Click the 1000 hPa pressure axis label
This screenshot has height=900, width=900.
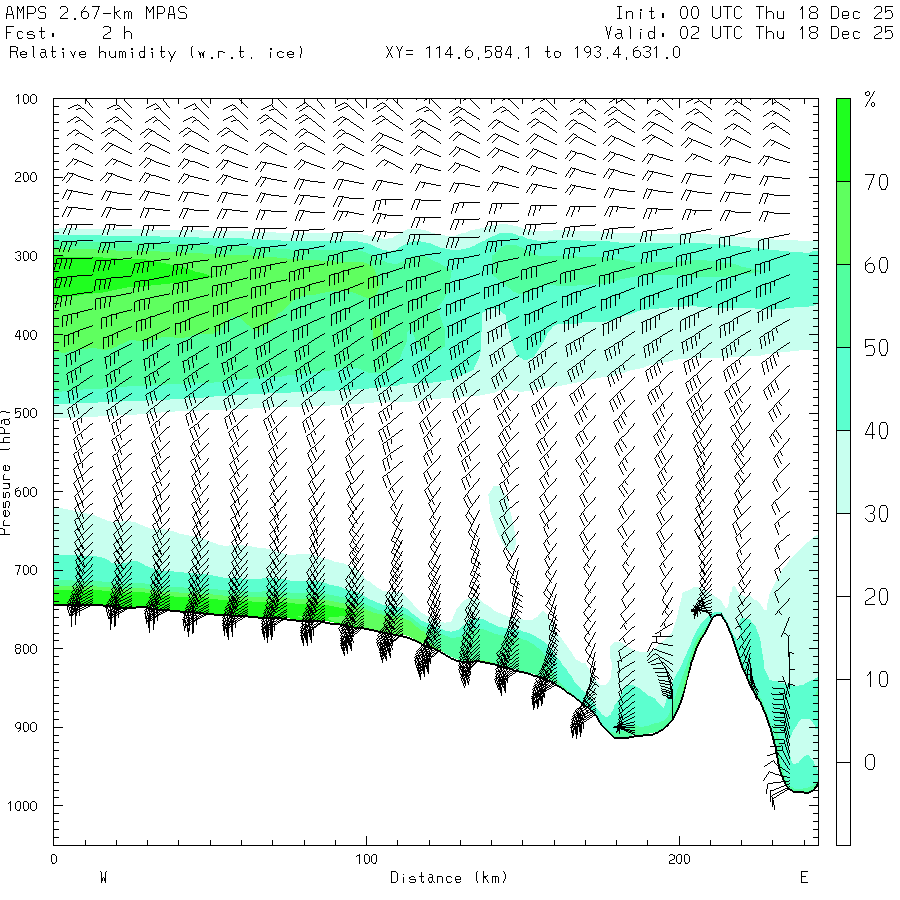22,806
